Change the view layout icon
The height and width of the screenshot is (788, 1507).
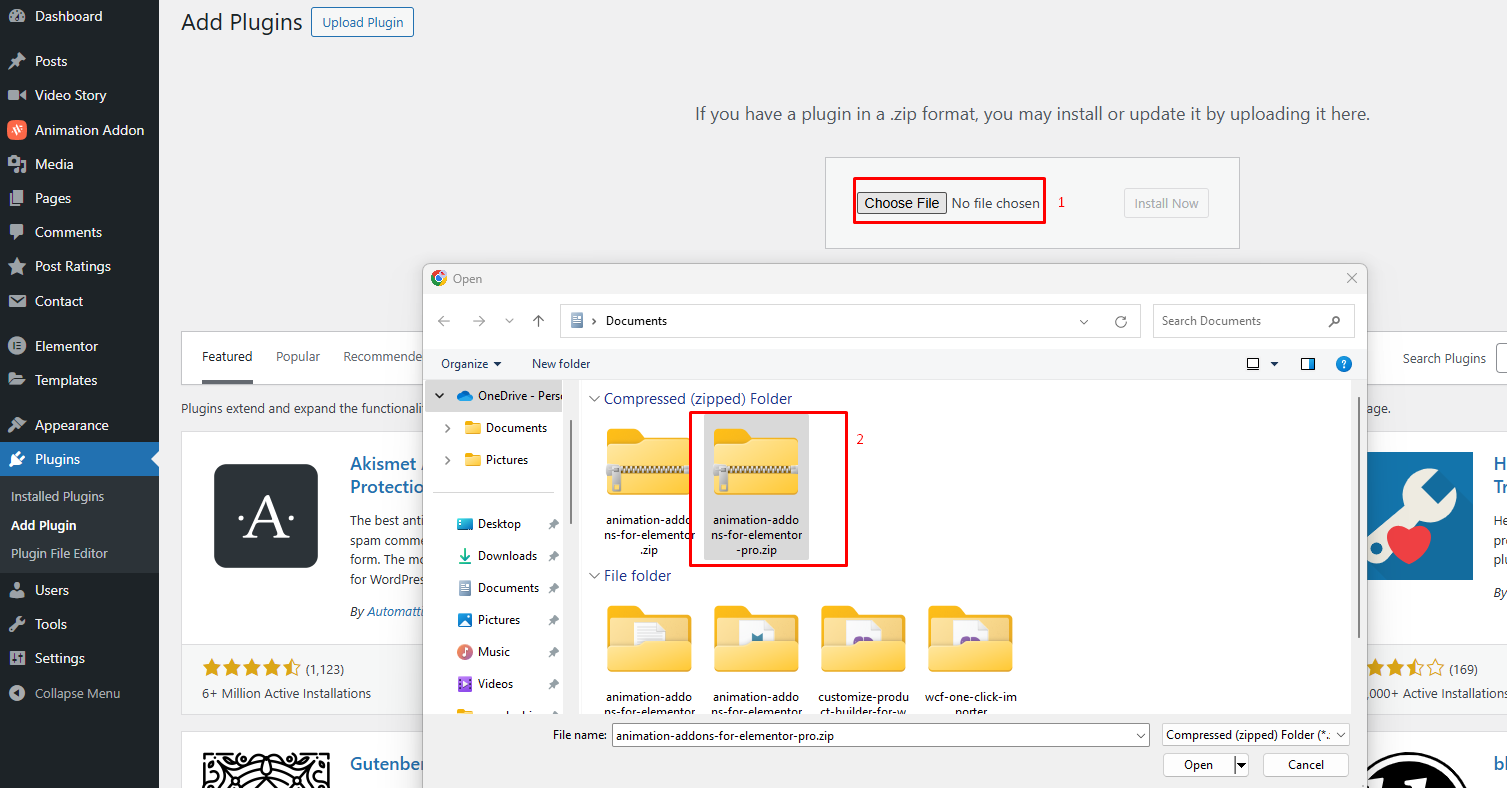click(1253, 364)
